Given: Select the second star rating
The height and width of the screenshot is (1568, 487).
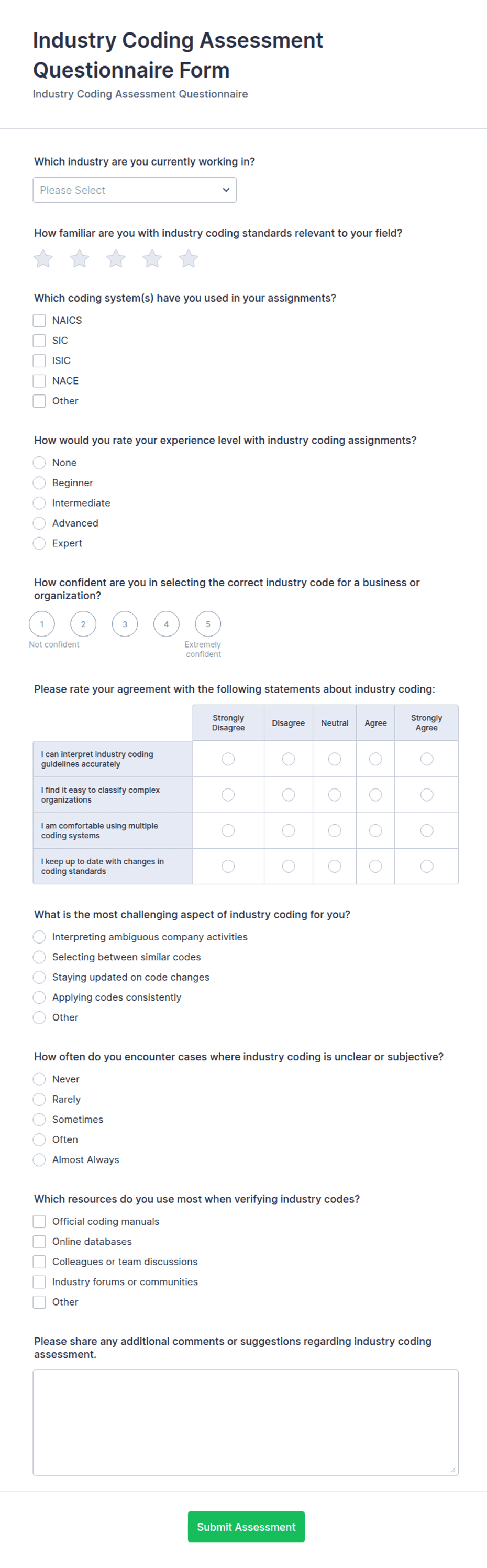Looking at the screenshot, I should pyautogui.click(x=79, y=259).
